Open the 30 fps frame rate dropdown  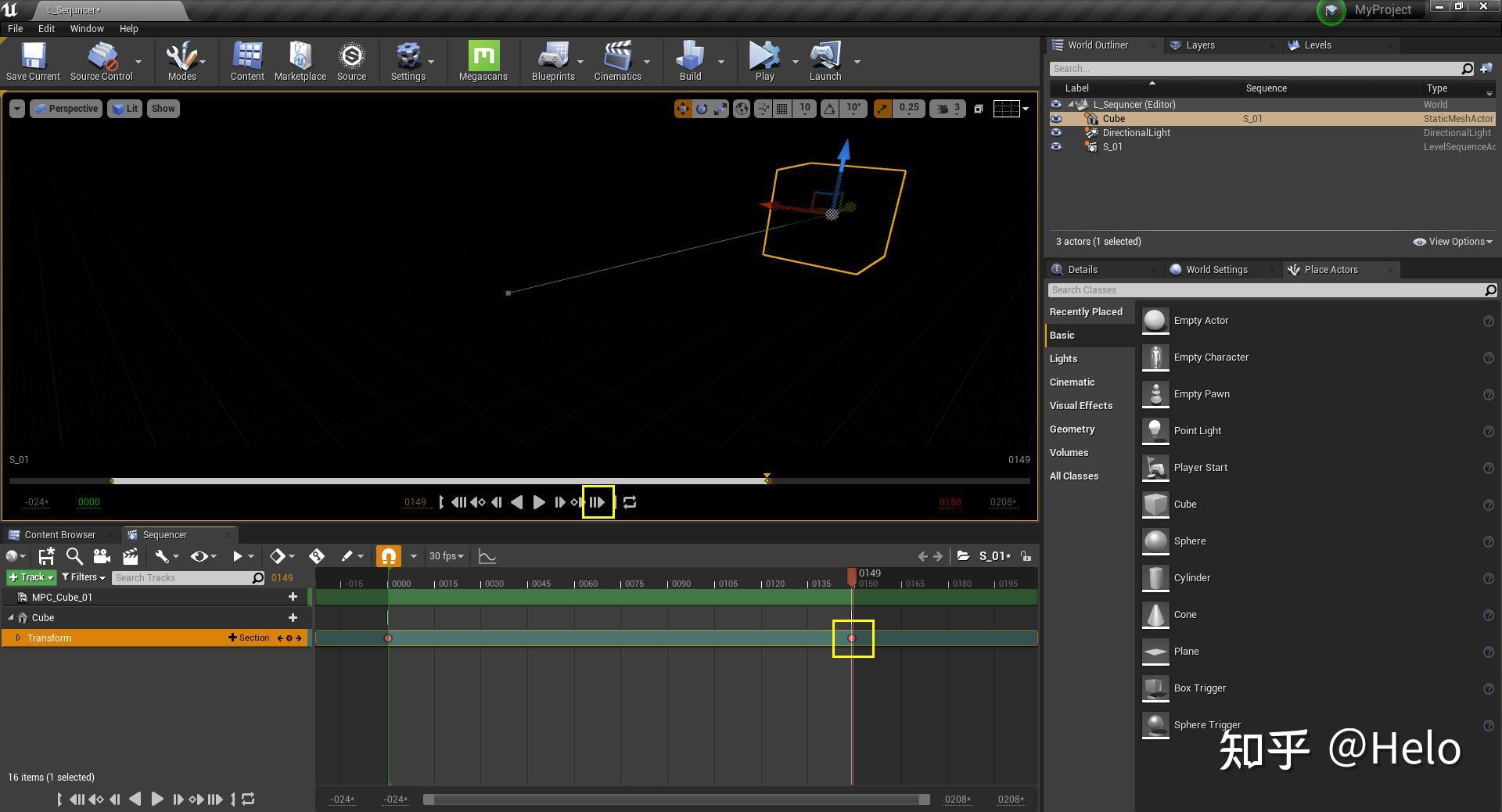coord(446,556)
